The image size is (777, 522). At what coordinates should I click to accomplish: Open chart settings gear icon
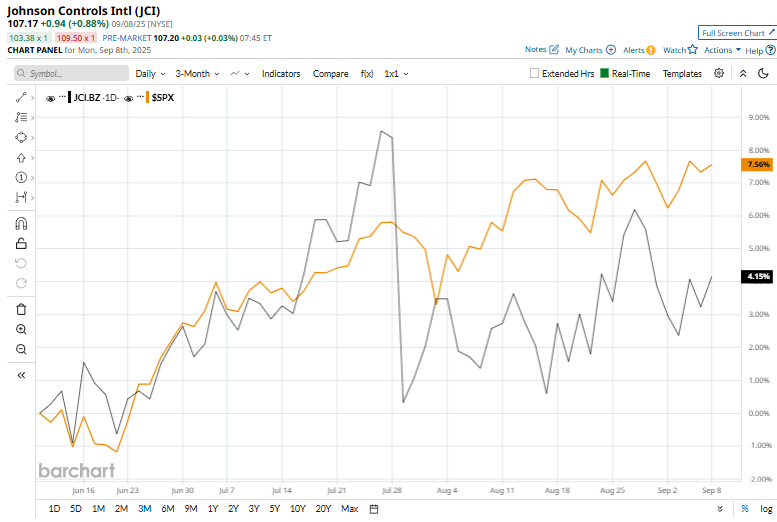tap(719, 73)
